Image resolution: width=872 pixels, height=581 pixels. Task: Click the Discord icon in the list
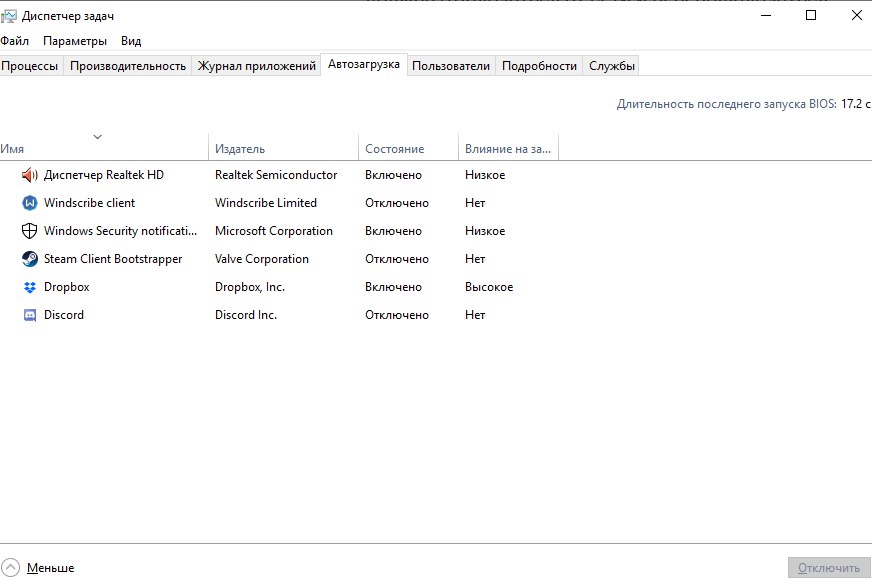29,315
